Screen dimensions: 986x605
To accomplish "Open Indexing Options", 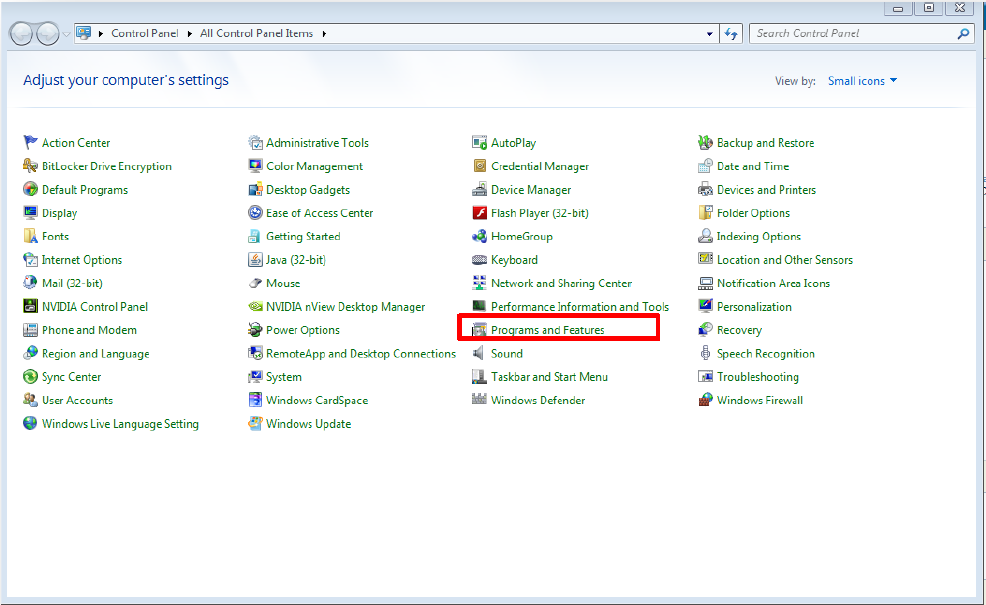I will tap(758, 236).
